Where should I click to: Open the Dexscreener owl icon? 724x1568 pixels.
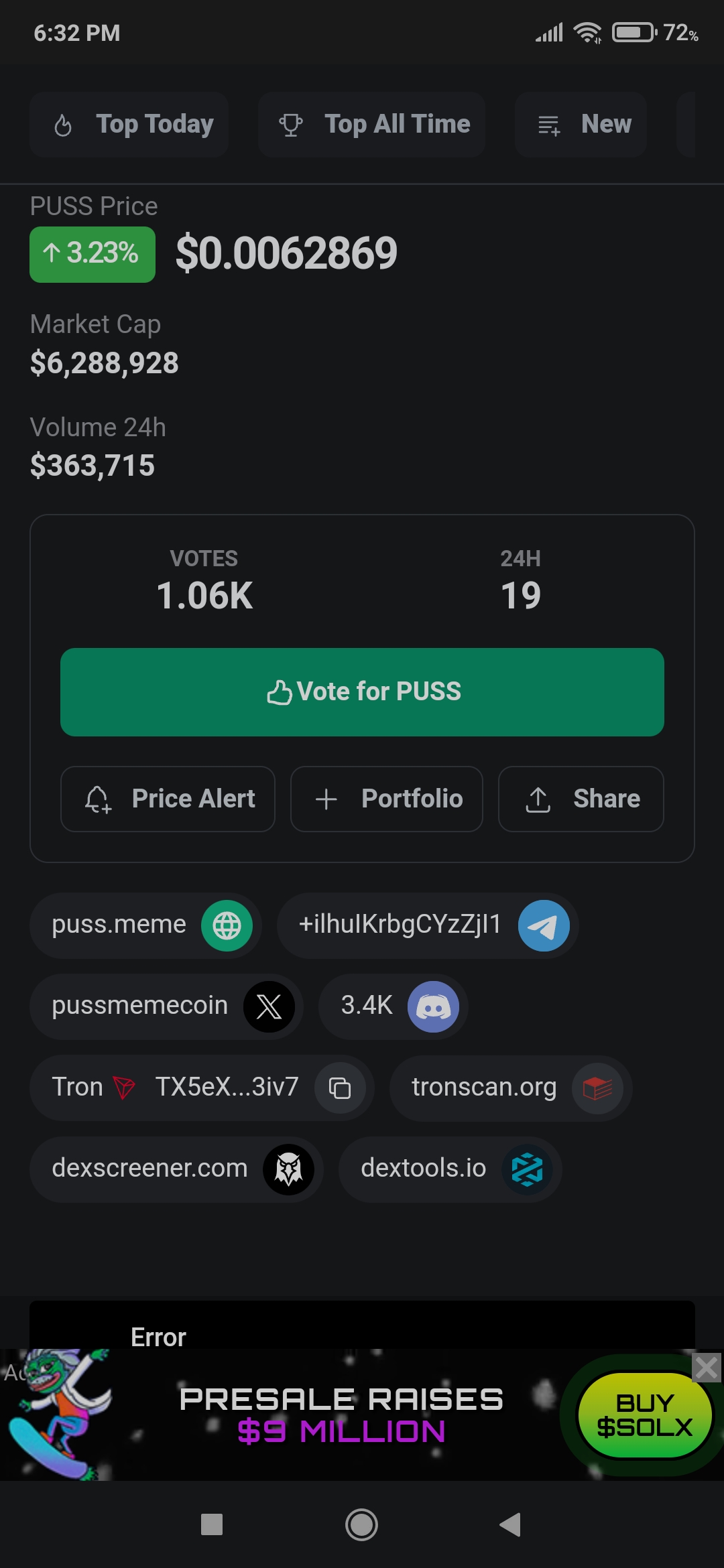(288, 1169)
